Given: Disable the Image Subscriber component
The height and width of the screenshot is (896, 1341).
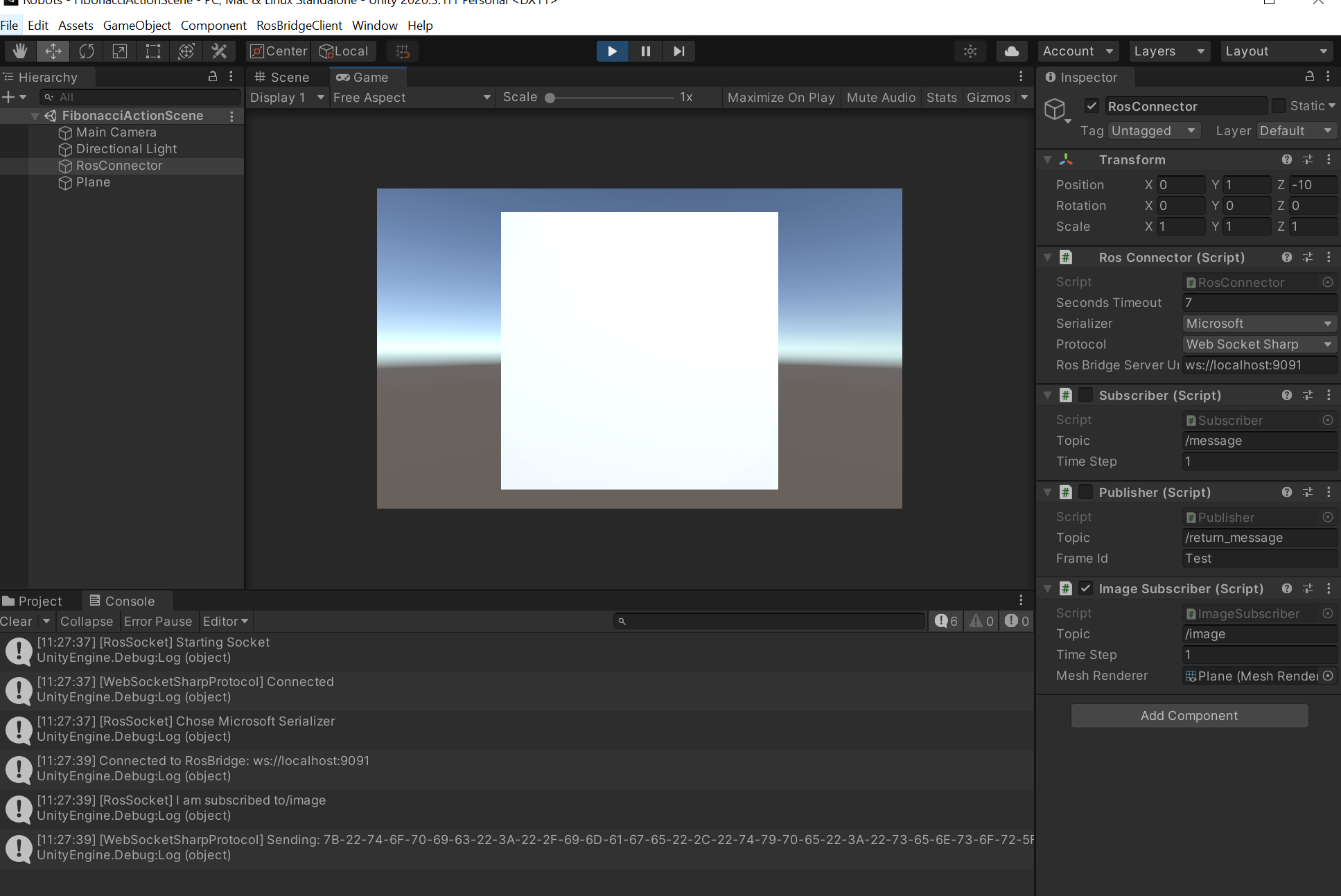Looking at the screenshot, I should point(1085,588).
